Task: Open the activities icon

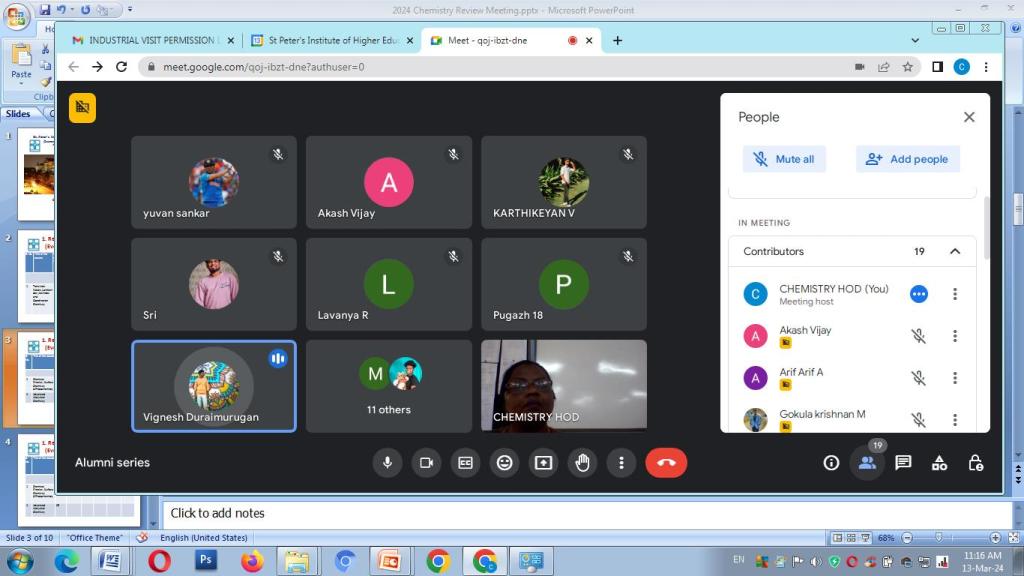Action: pyautogui.click(x=939, y=462)
